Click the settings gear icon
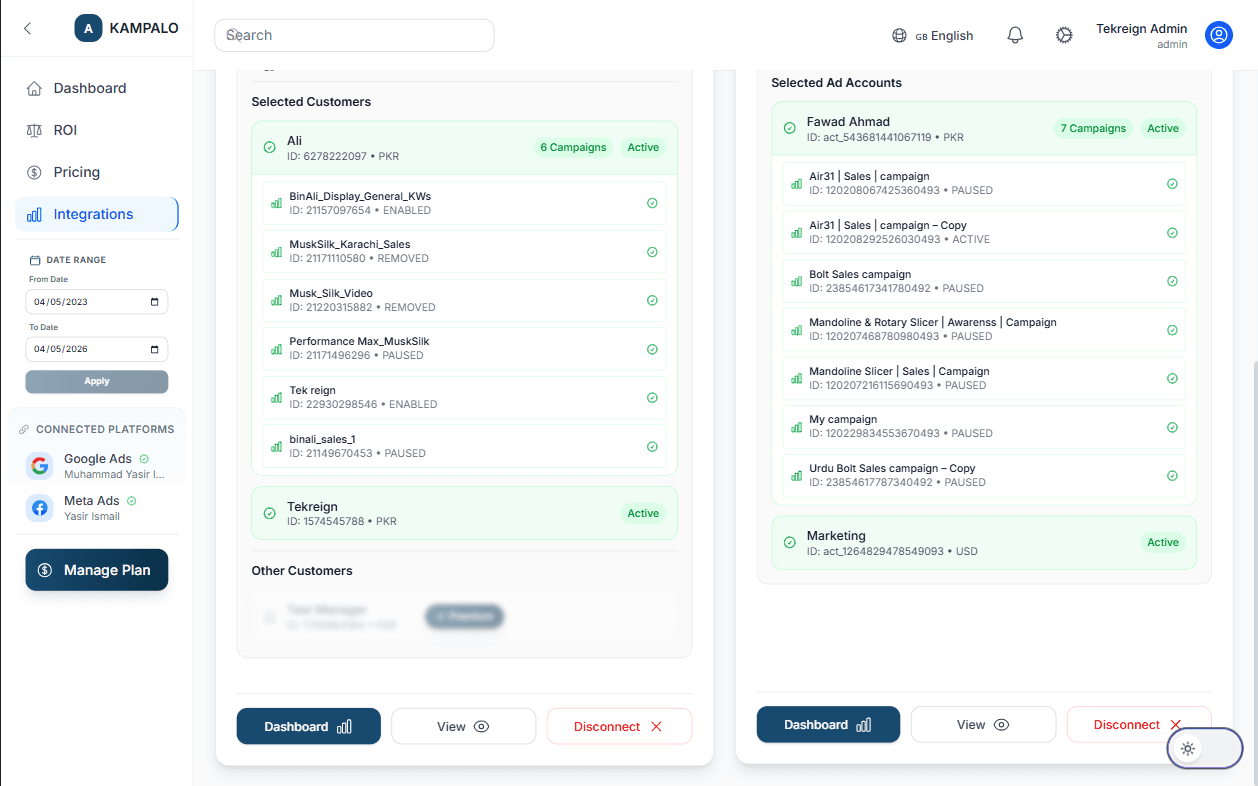 pyautogui.click(x=1064, y=34)
